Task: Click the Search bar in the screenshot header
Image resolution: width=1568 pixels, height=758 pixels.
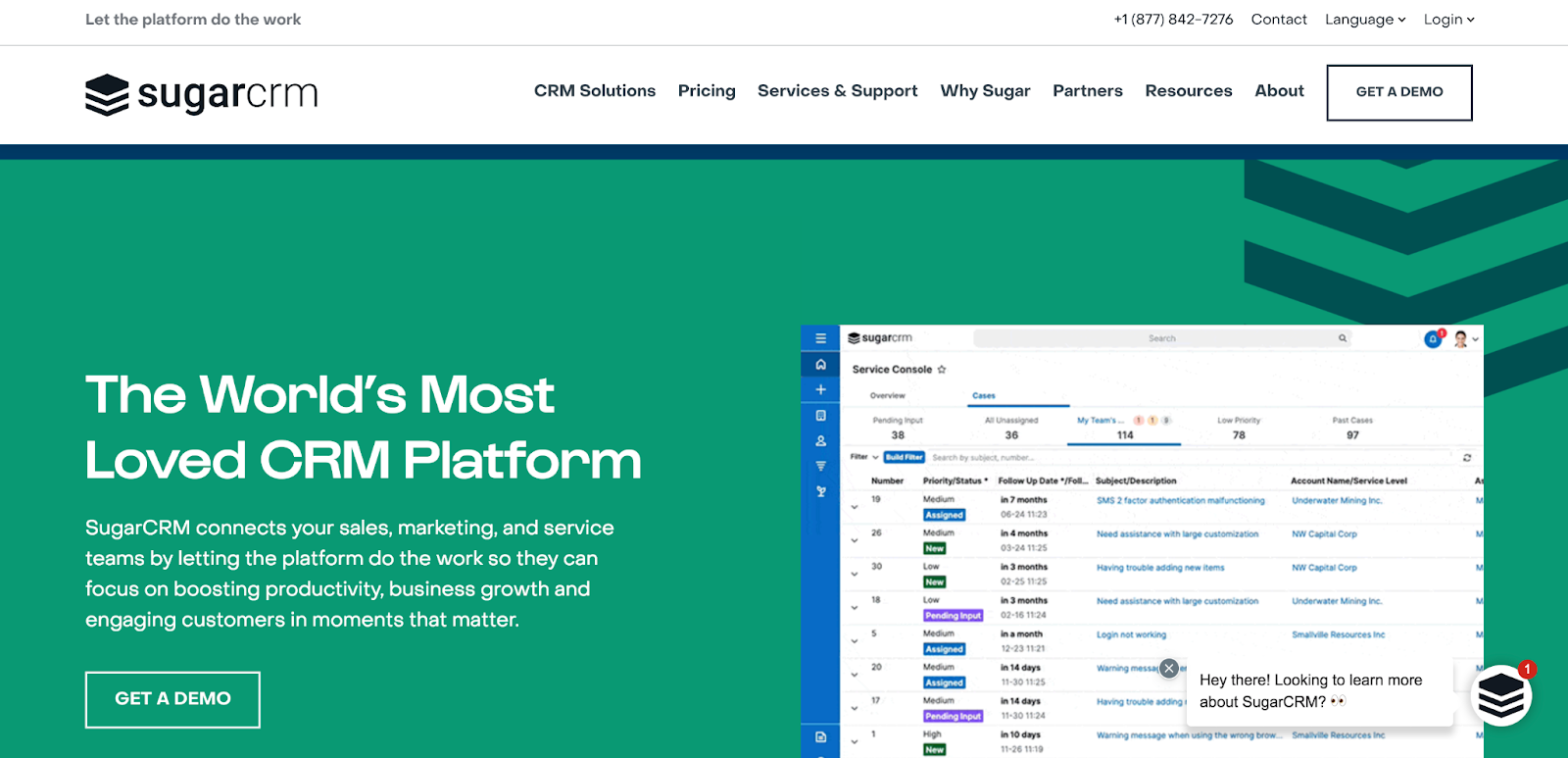Action: pyautogui.click(x=1162, y=338)
